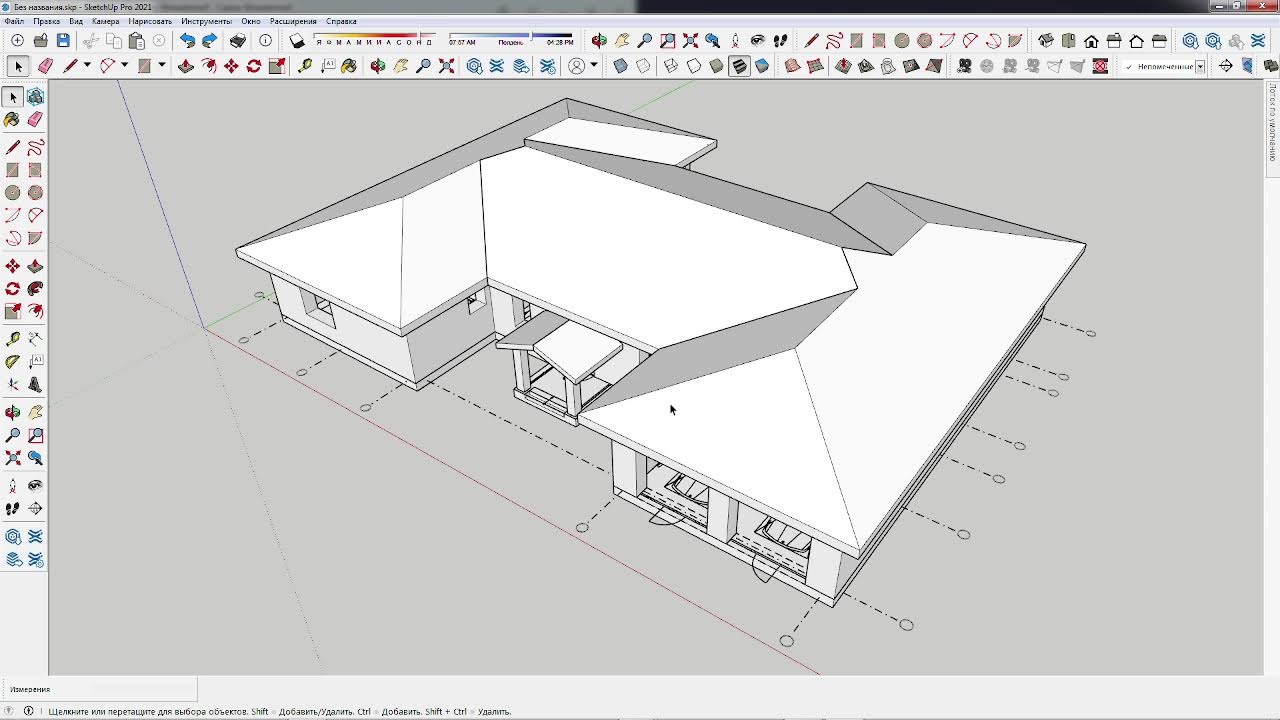
Task: Open the Нарисовать menu
Action: 150,21
